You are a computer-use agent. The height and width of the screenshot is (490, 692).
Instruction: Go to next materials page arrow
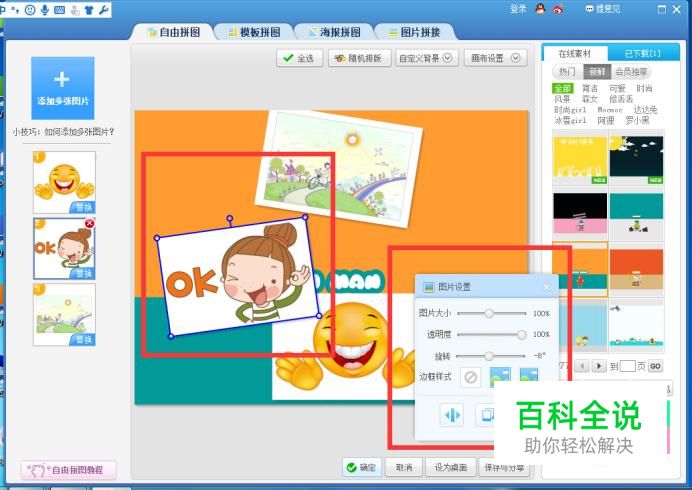[598, 366]
